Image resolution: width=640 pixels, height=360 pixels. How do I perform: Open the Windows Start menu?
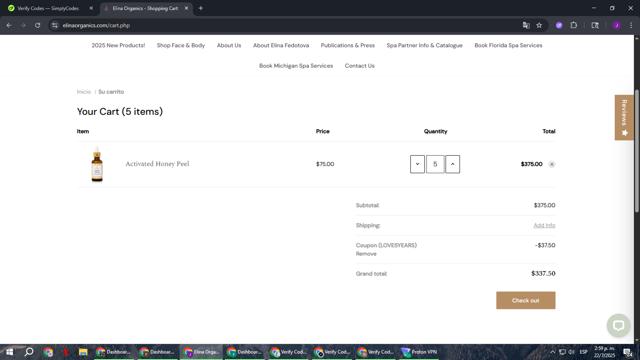(9, 352)
